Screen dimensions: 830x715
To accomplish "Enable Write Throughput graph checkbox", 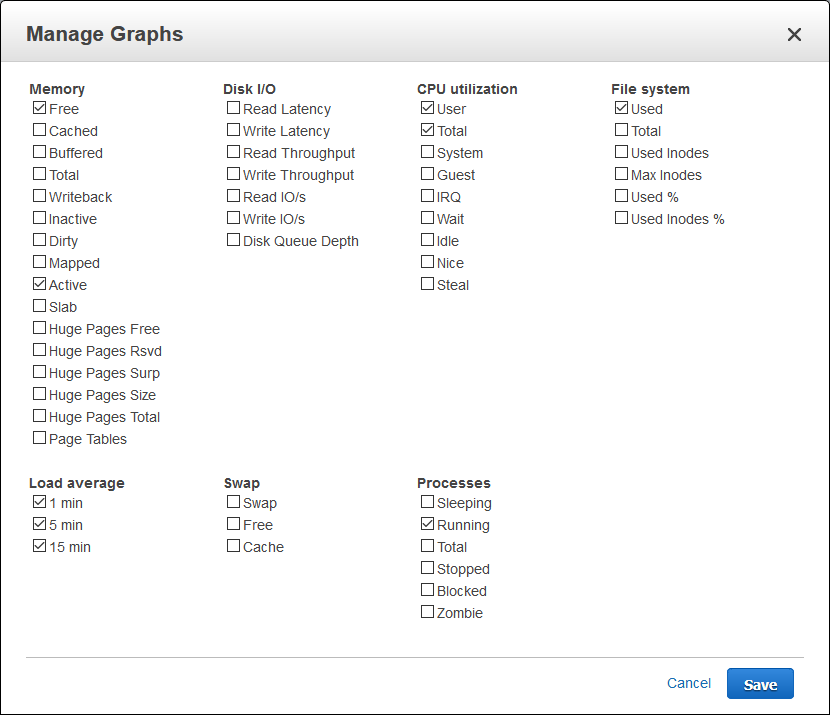I will 233,174.
